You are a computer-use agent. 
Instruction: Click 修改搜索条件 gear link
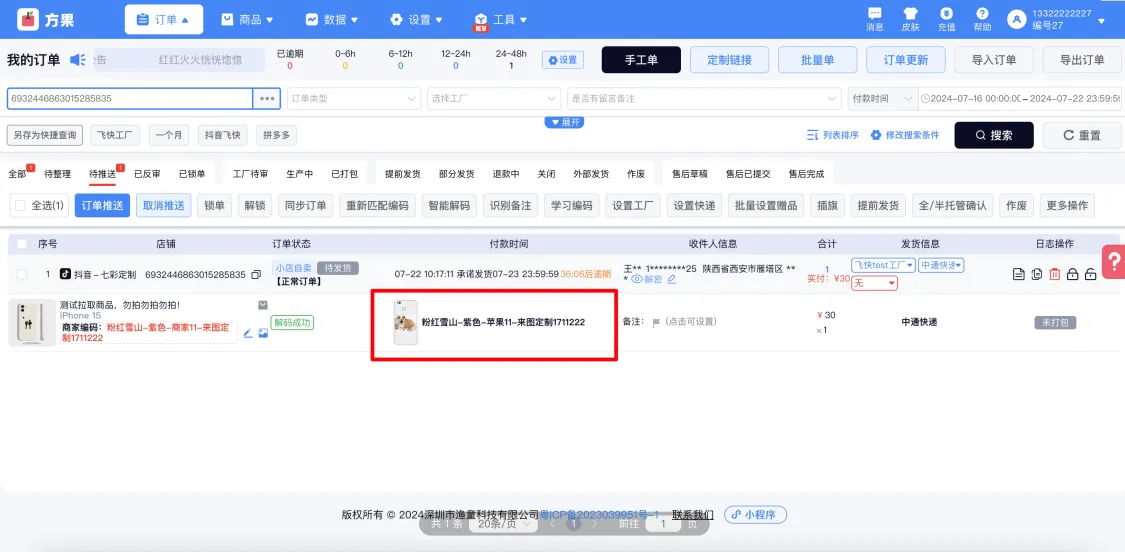[x=905, y=135]
